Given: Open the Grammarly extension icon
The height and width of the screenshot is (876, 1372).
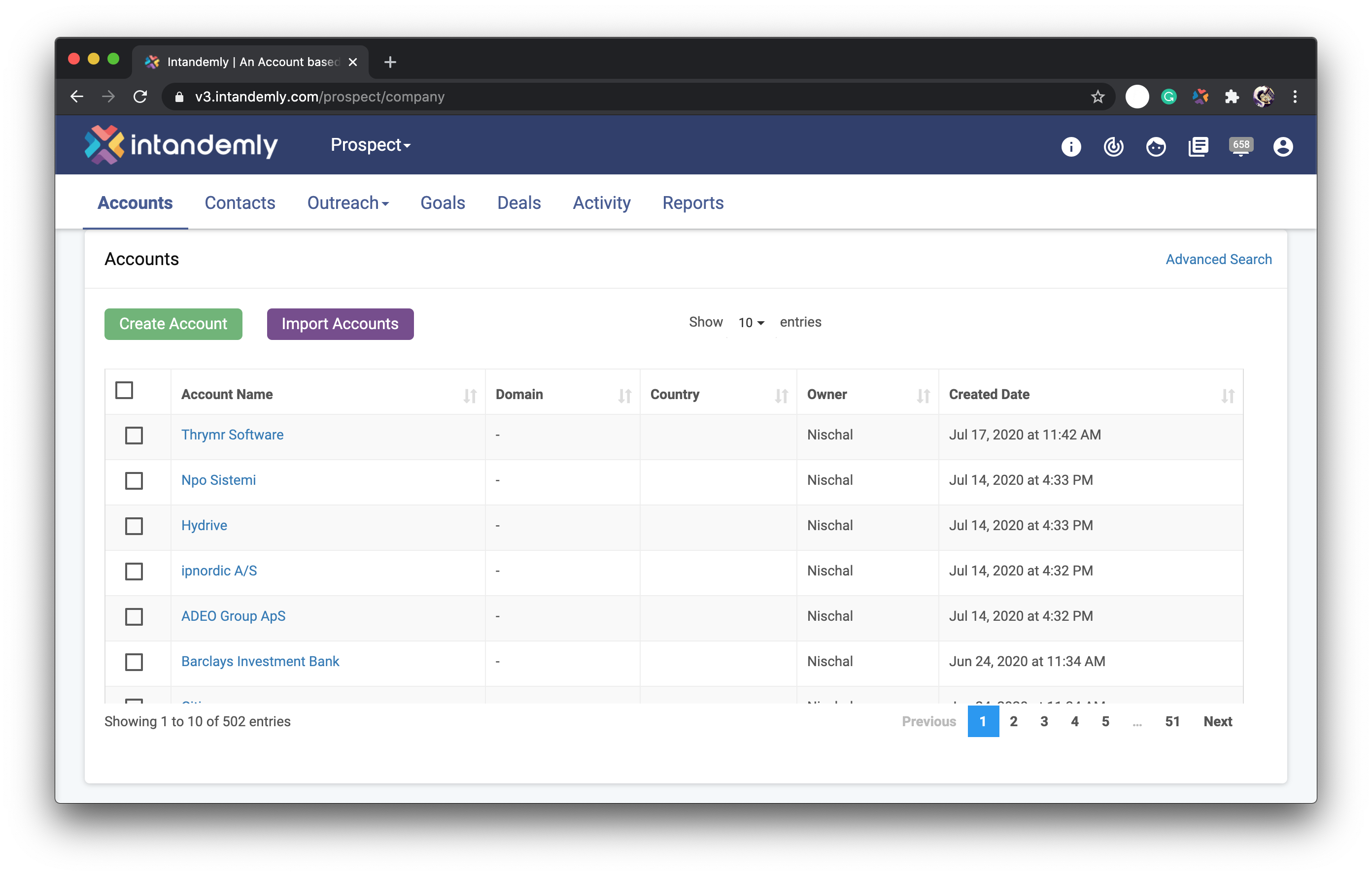Looking at the screenshot, I should 1168,97.
